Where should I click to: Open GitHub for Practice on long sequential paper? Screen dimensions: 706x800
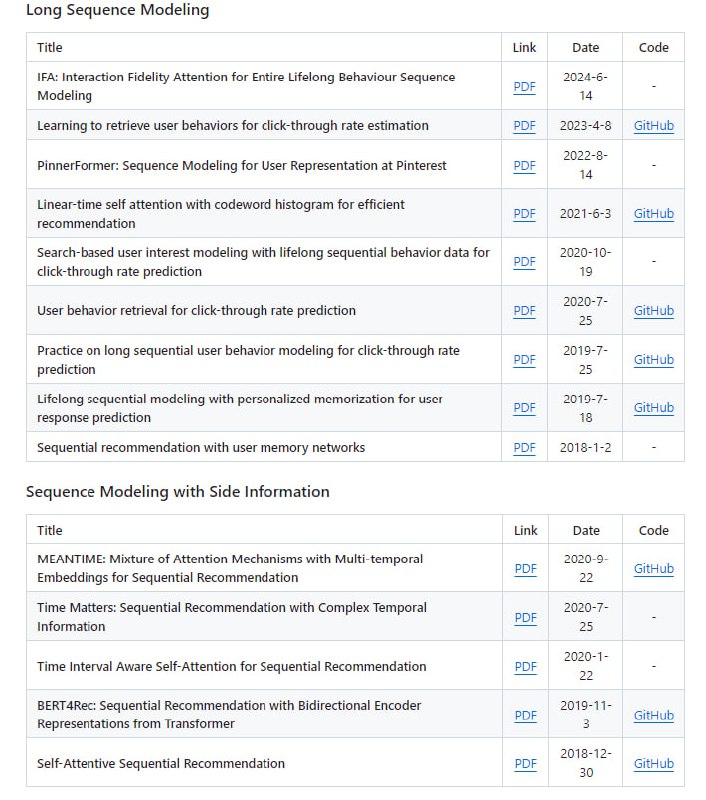pyautogui.click(x=653, y=360)
